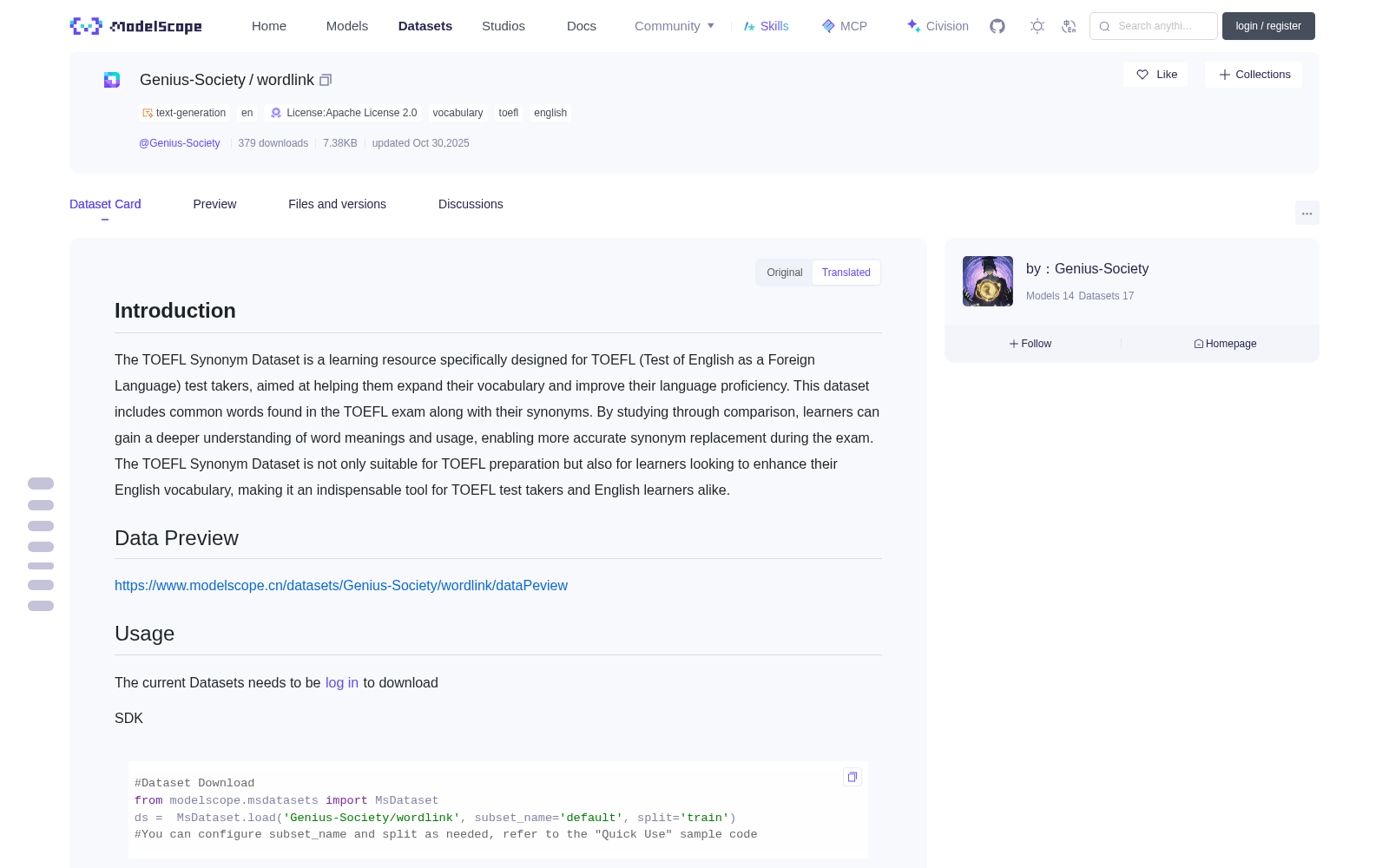Toggle the light/dark theme sun icon
Image resolution: width=1389 pixels, height=868 pixels.
pyautogui.click(x=1037, y=26)
